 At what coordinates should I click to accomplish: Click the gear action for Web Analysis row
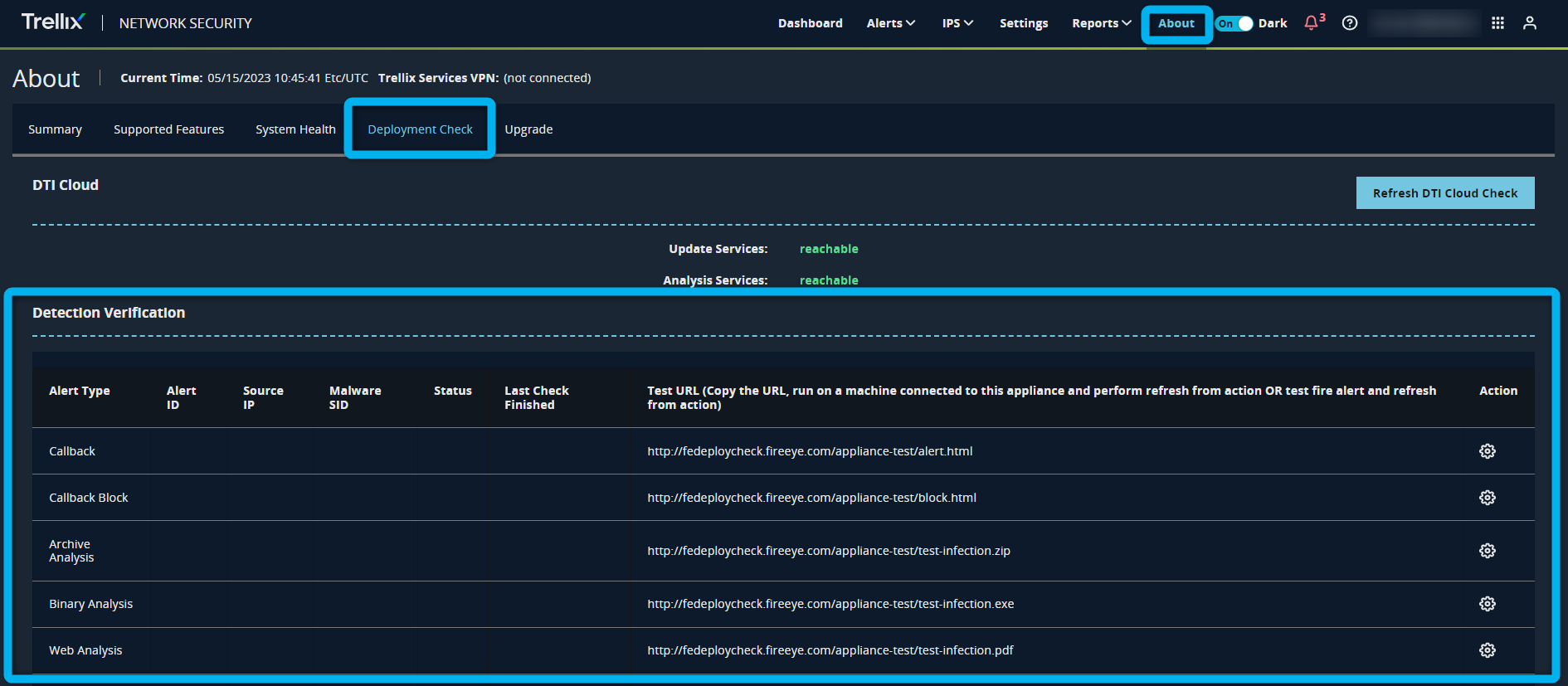pyautogui.click(x=1488, y=650)
